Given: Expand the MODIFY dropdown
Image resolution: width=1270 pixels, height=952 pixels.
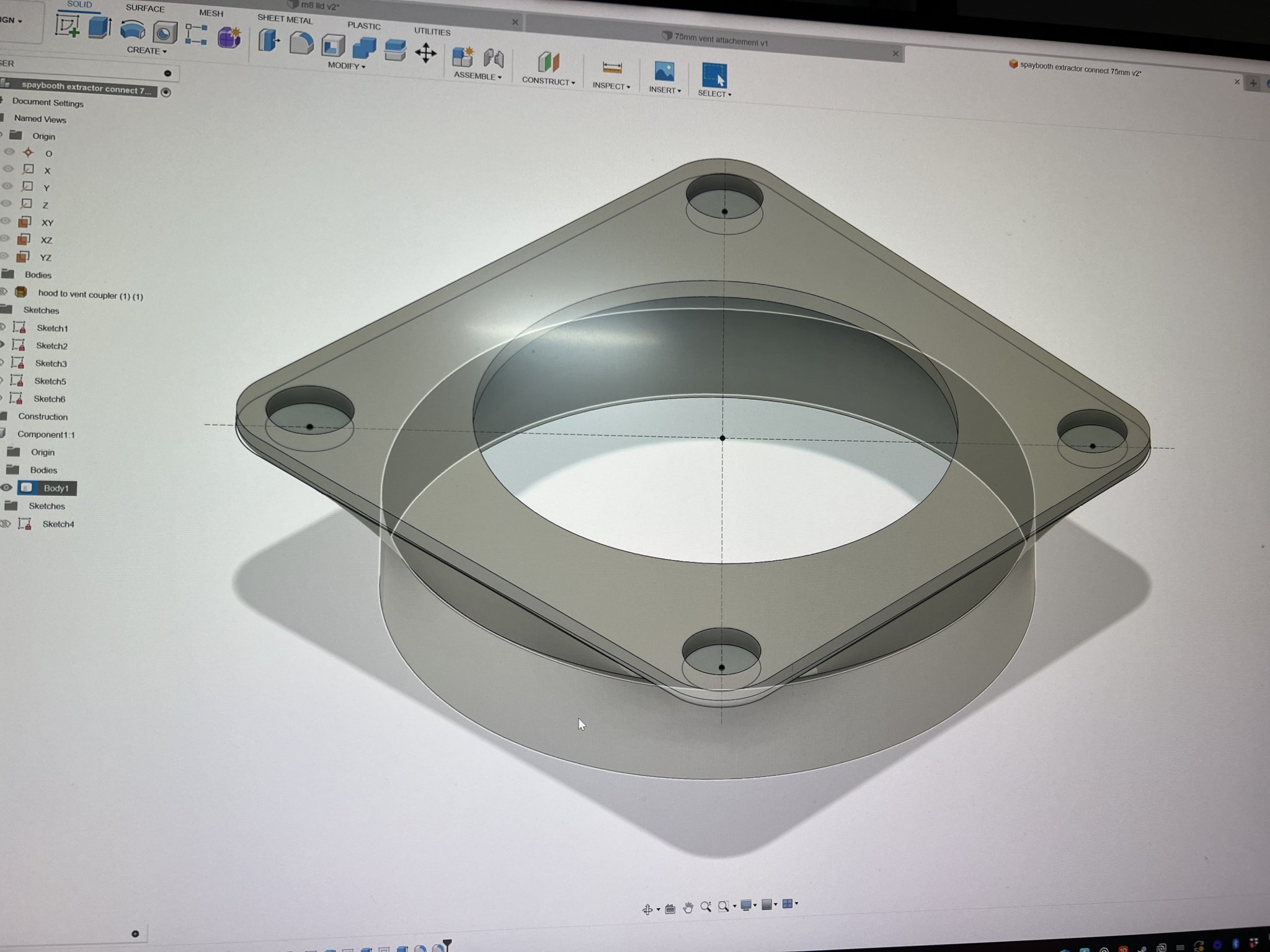Looking at the screenshot, I should click(x=347, y=66).
